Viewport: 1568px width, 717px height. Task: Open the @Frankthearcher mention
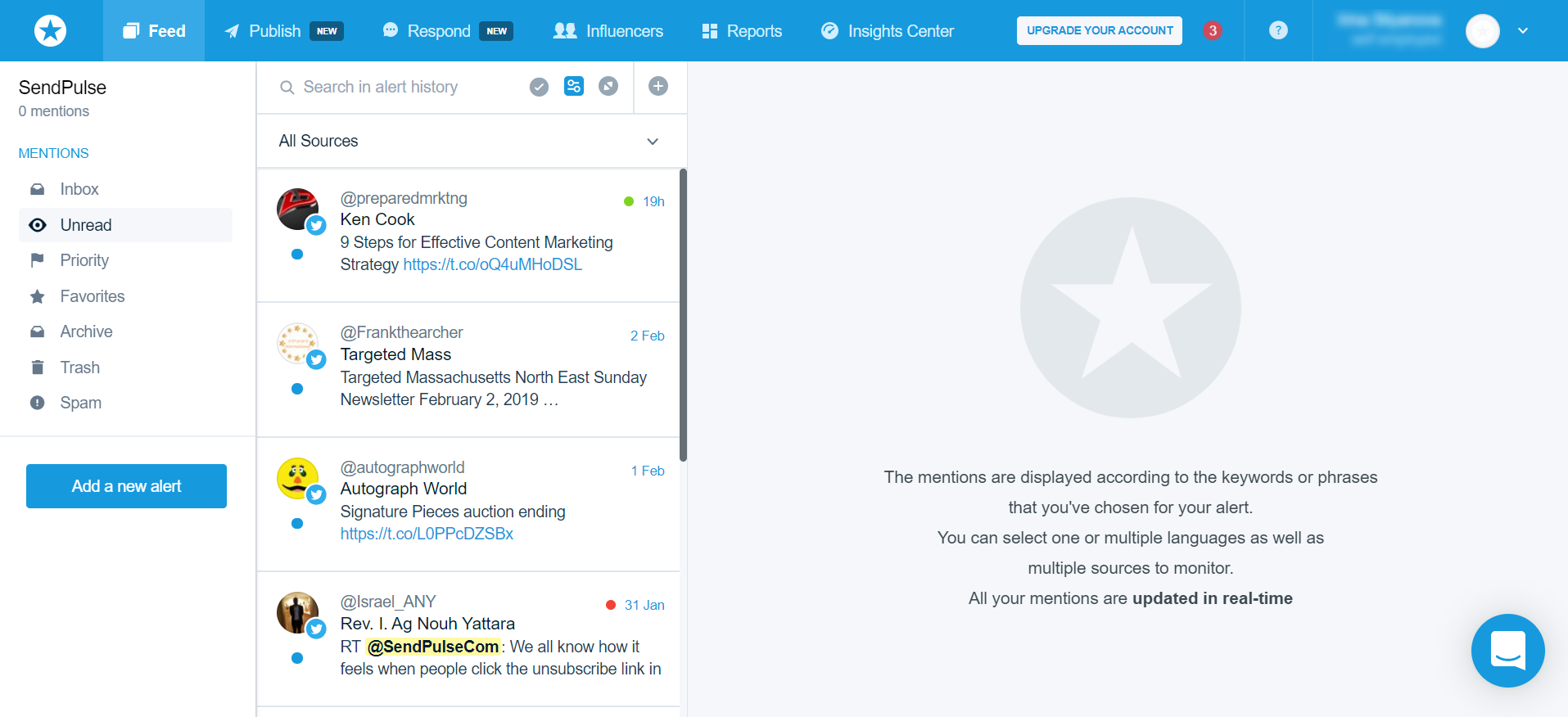tap(468, 370)
